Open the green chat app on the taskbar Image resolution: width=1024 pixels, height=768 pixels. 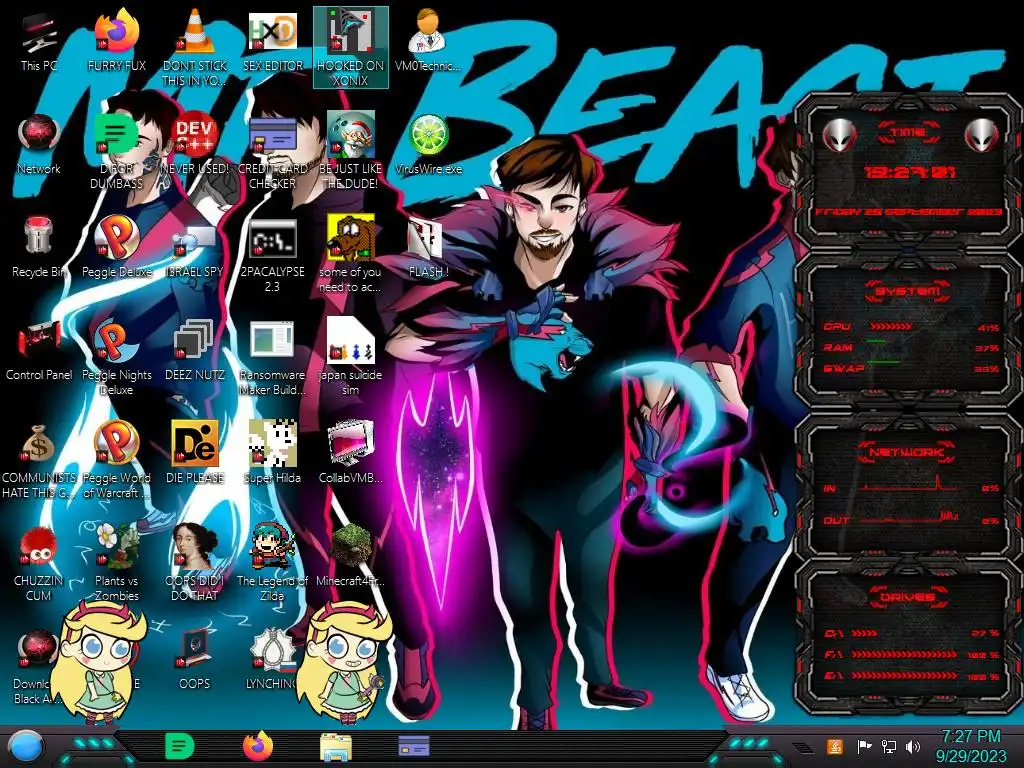point(179,746)
